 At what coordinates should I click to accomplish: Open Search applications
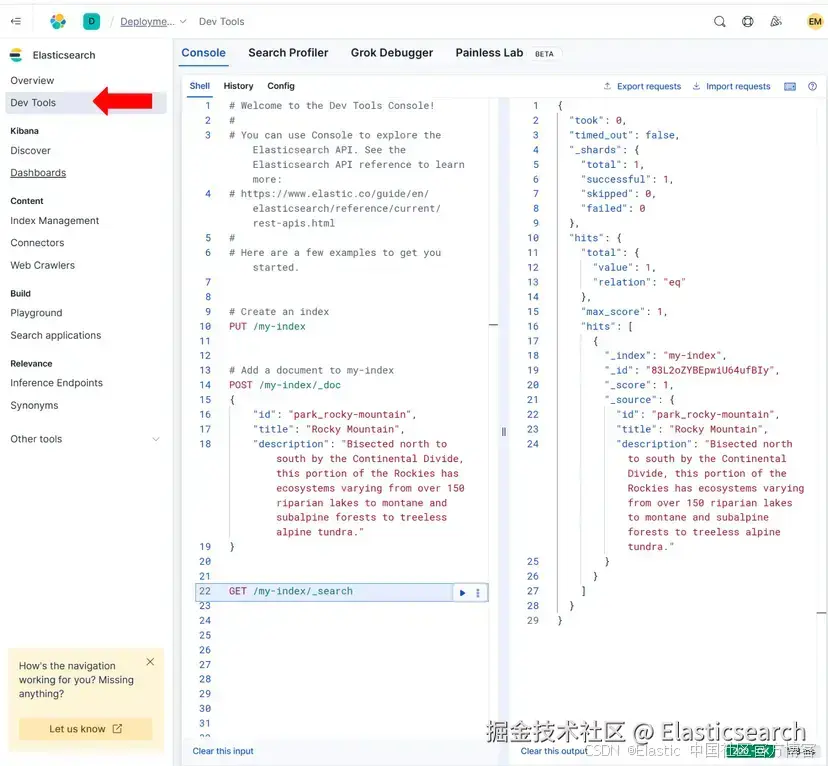[x=55, y=335]
